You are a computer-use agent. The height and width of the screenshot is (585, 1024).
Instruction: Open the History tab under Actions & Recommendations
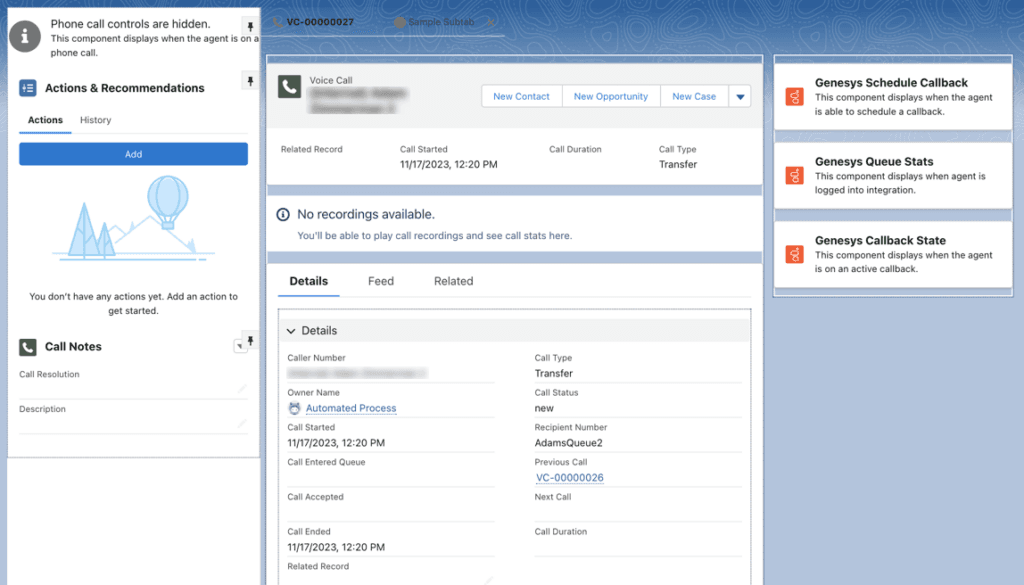(x=97, y=120)
